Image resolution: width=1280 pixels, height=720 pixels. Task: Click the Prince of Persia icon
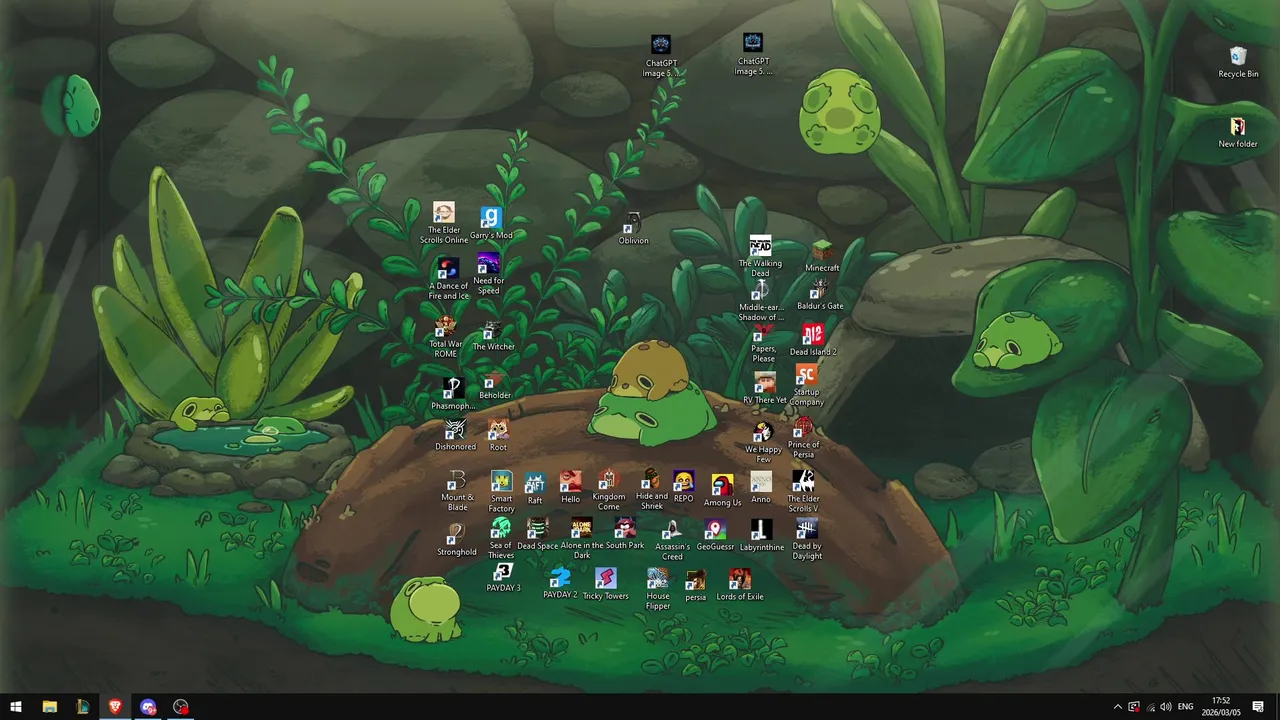click(803, 437)
